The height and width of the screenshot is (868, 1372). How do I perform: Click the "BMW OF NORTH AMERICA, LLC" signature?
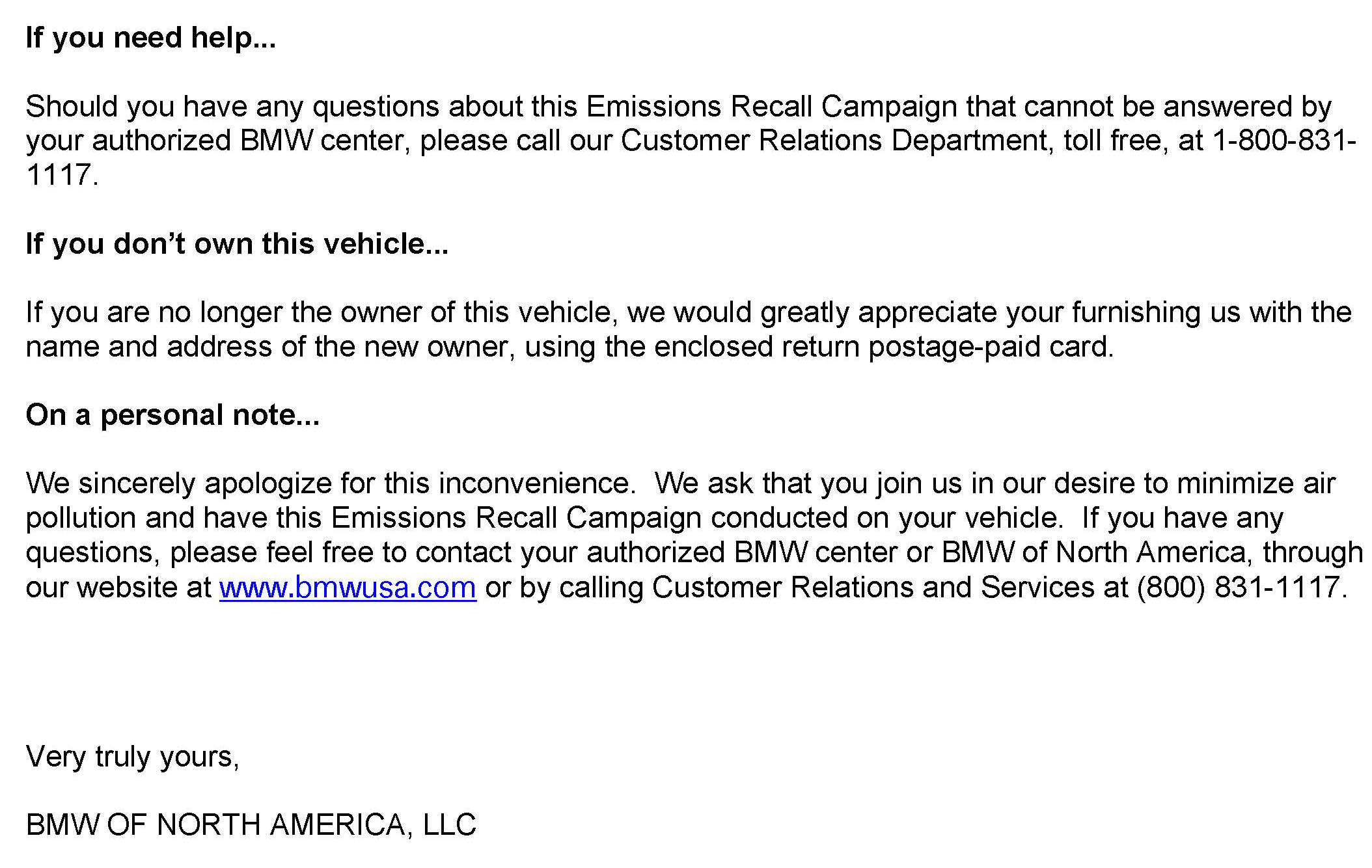[251, 825]
